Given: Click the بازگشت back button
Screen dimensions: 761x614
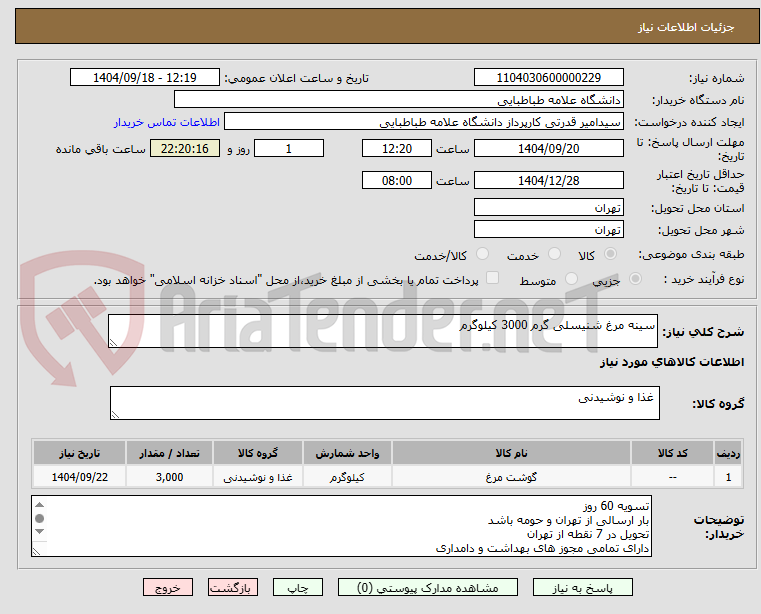Looking at the screenshot, I should (x=232, y=587).
